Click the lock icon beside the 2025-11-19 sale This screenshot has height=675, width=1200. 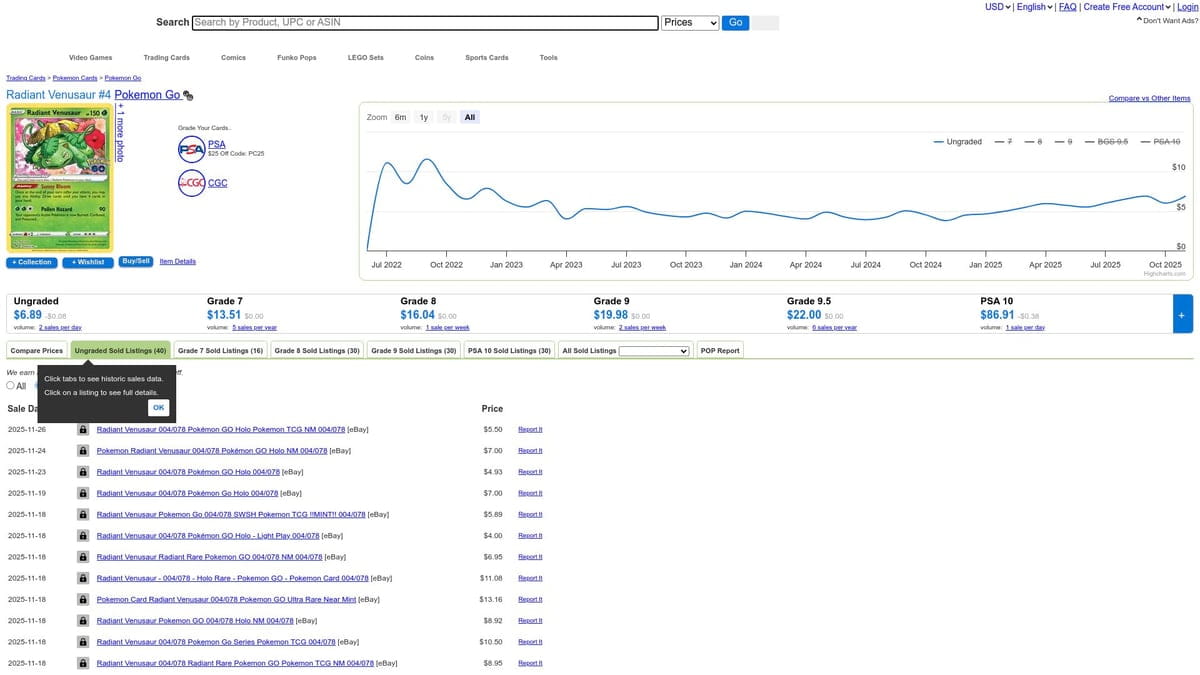pyautogui.click(x=83, y=493)
